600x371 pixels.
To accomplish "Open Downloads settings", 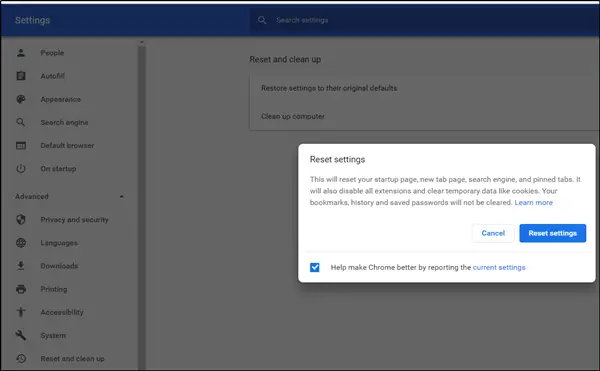I will click(x=59, y=266).
